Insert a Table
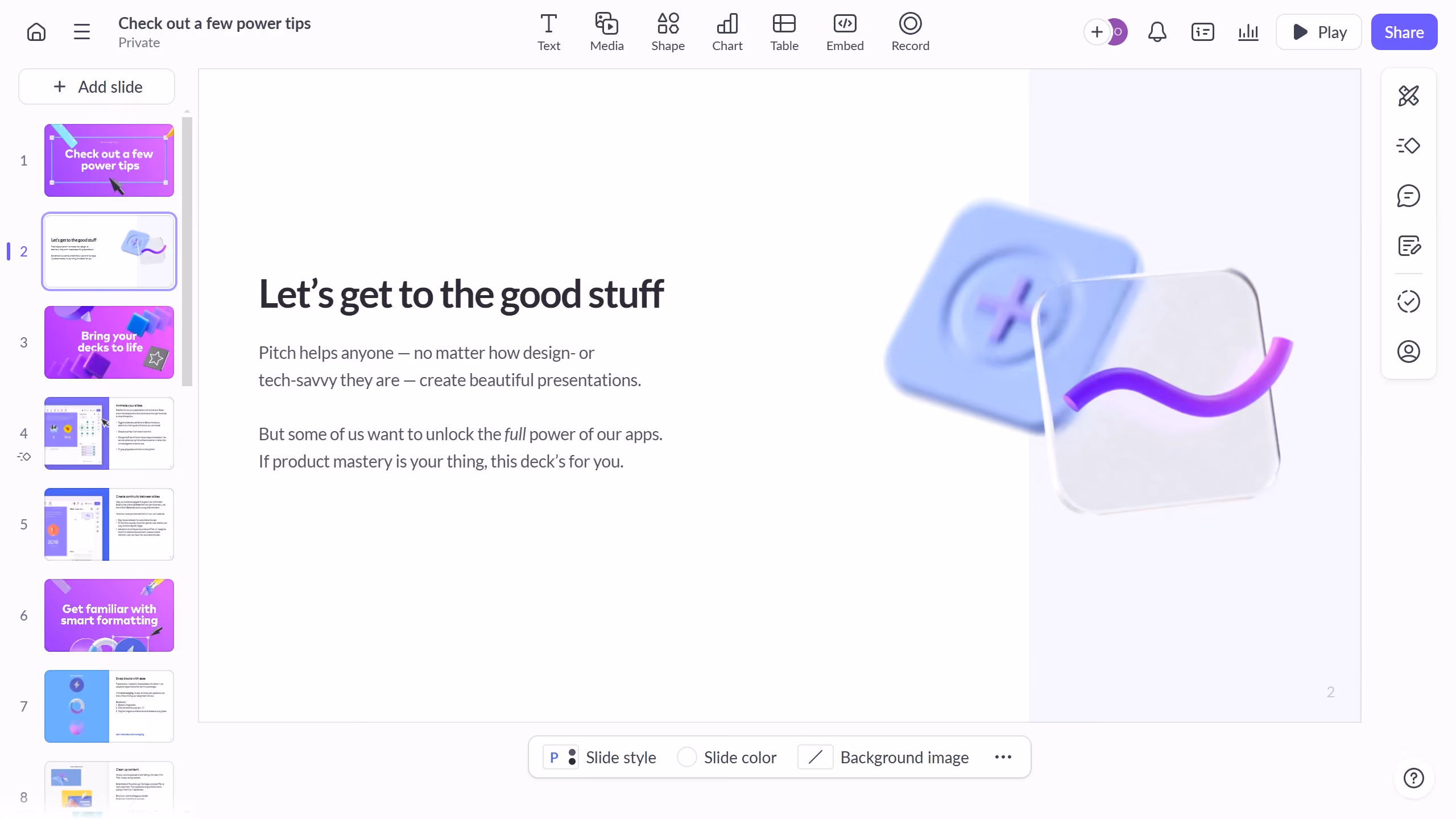 click(x=784, y=32)
